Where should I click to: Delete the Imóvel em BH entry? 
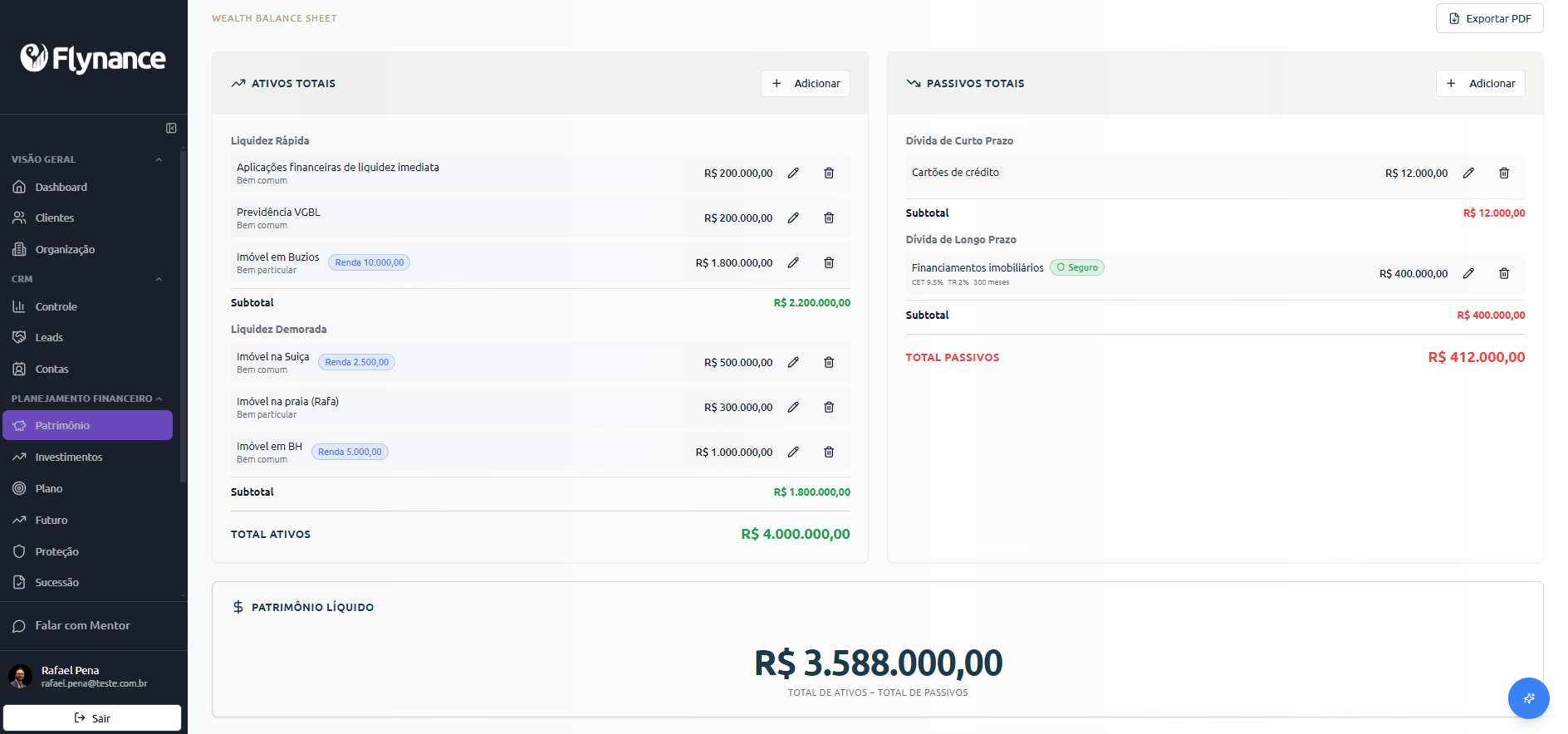tap(829, 452)
